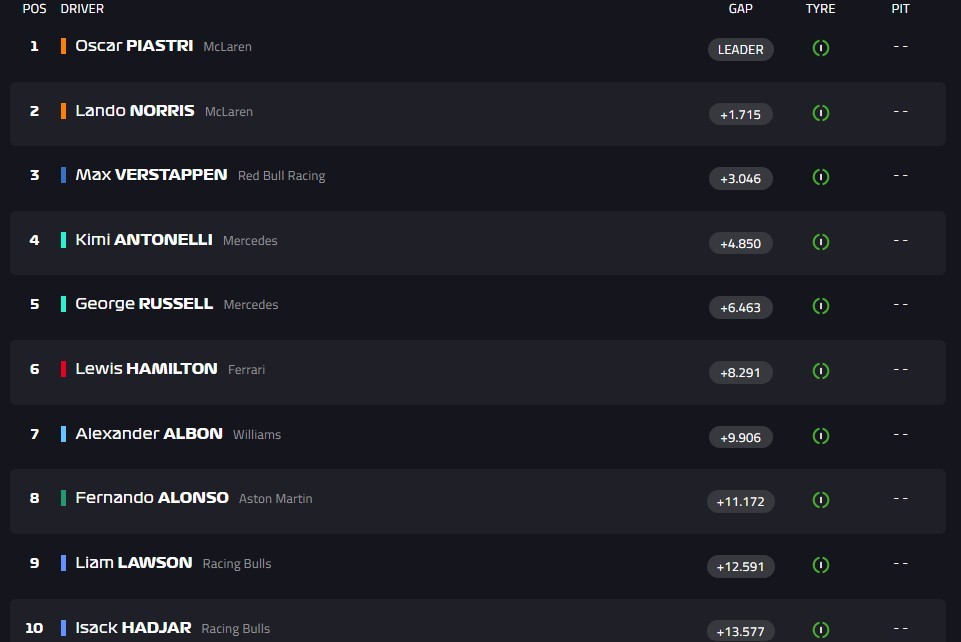Click the +1.715 gap badge
This screenshot has width=961, height=642.
(x=740, y=114)
